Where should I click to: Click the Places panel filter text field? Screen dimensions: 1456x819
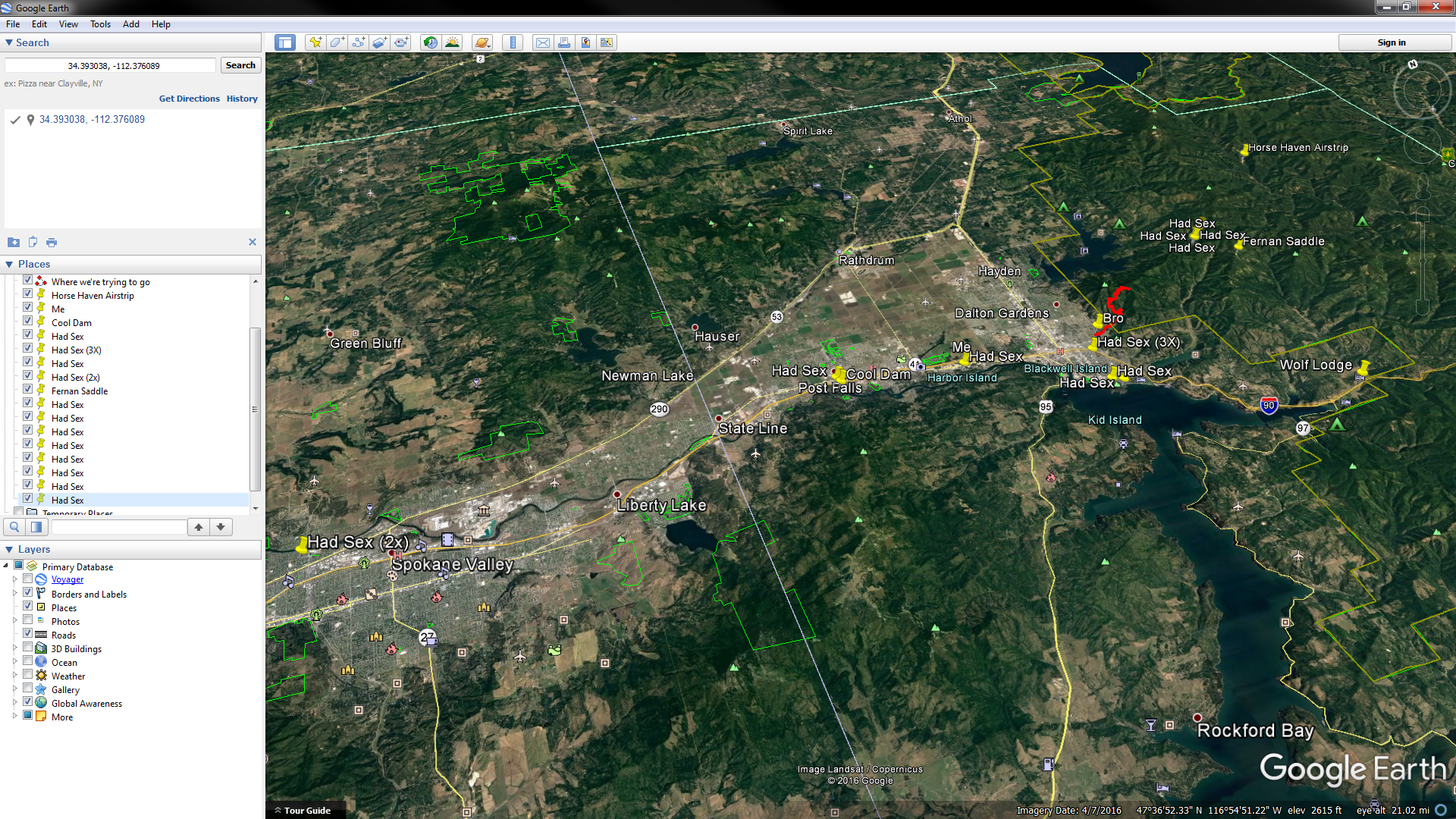118,527
